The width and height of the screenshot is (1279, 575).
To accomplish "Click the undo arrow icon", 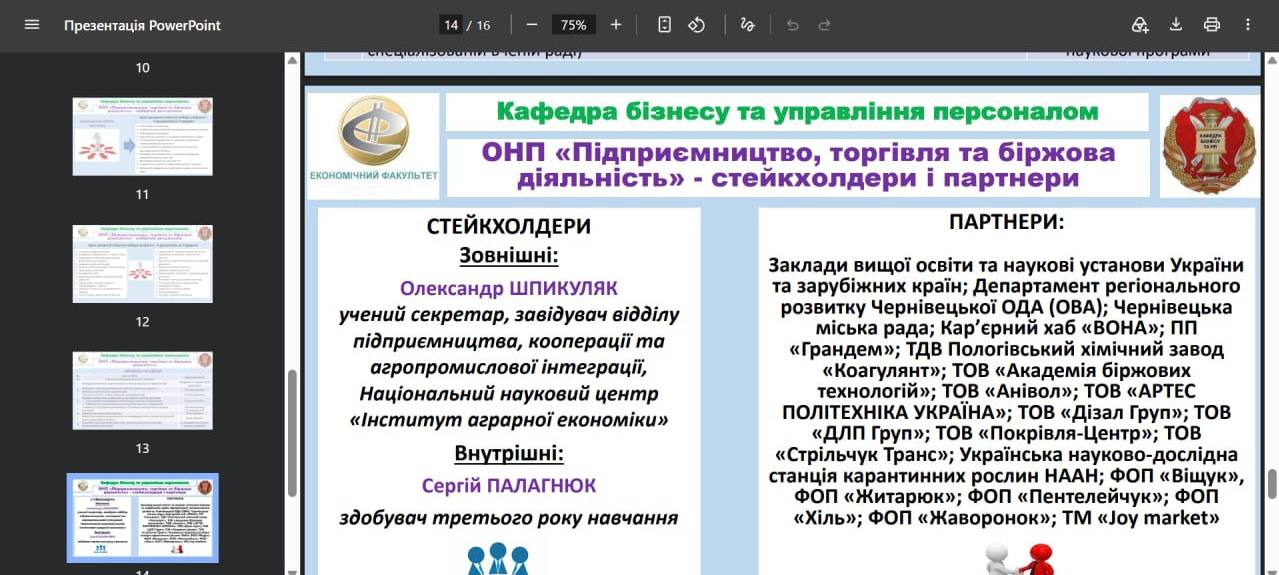I will coord(793,25).
